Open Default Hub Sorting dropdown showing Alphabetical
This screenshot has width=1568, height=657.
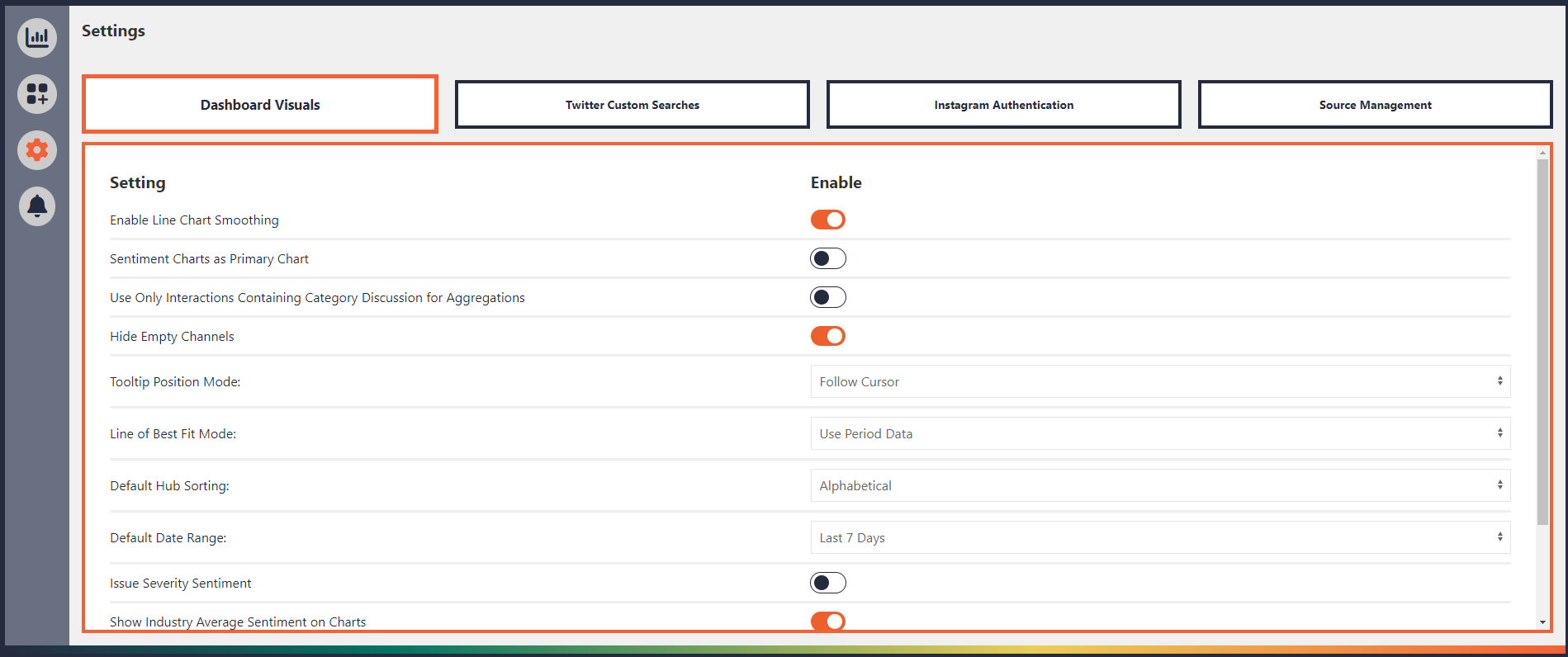(x=1160, y=485)
